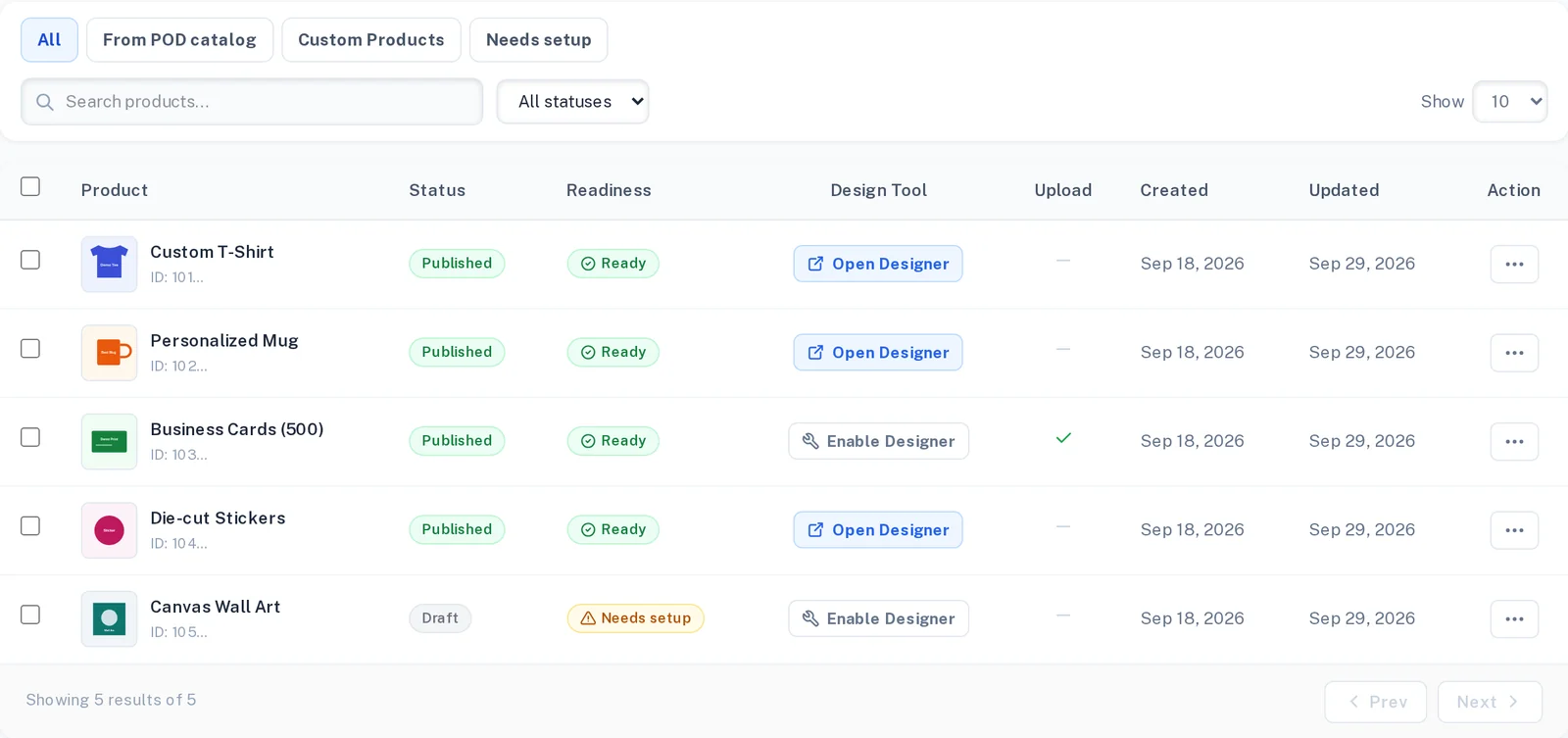Open Designer for Die-cut Stickers
This screenshot has height=738, width=1568.
[x=878, y=530]
